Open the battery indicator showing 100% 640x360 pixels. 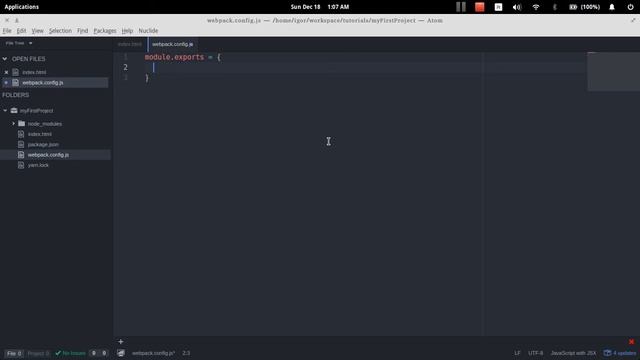click(x=584, y=7)
